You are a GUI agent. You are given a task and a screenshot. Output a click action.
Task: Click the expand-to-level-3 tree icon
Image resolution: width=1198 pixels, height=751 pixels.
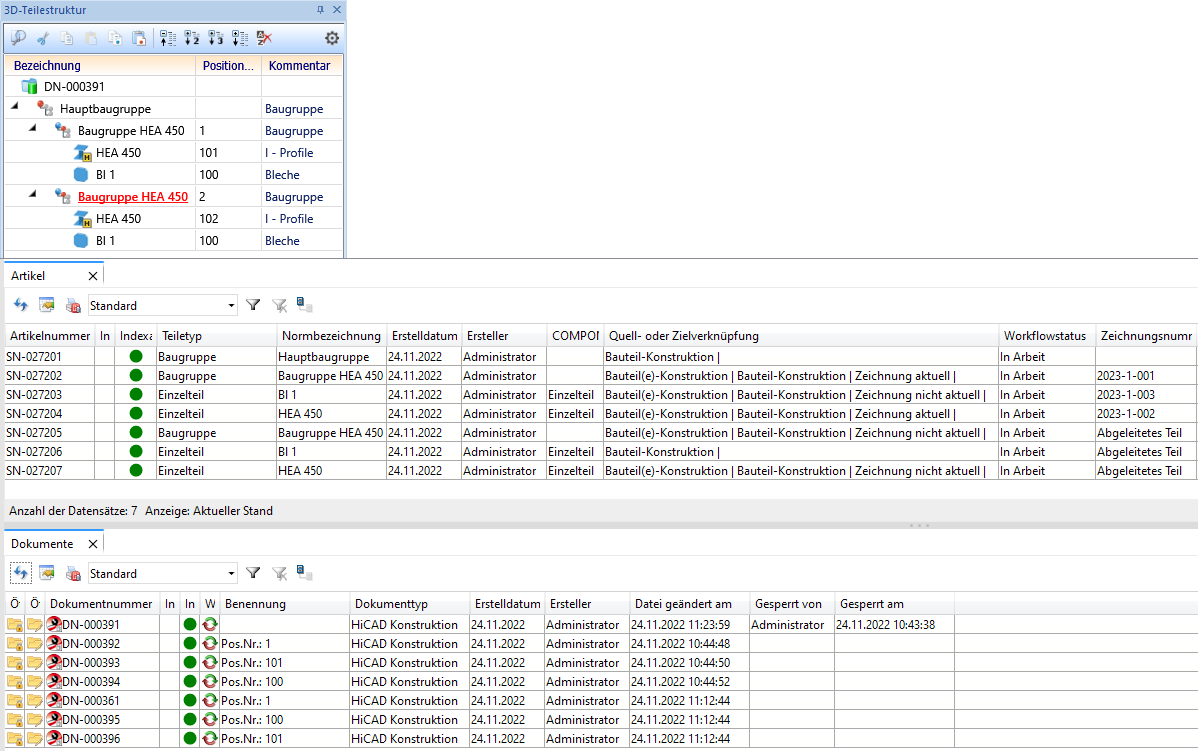pyautogui.click(x=216, y=38)
